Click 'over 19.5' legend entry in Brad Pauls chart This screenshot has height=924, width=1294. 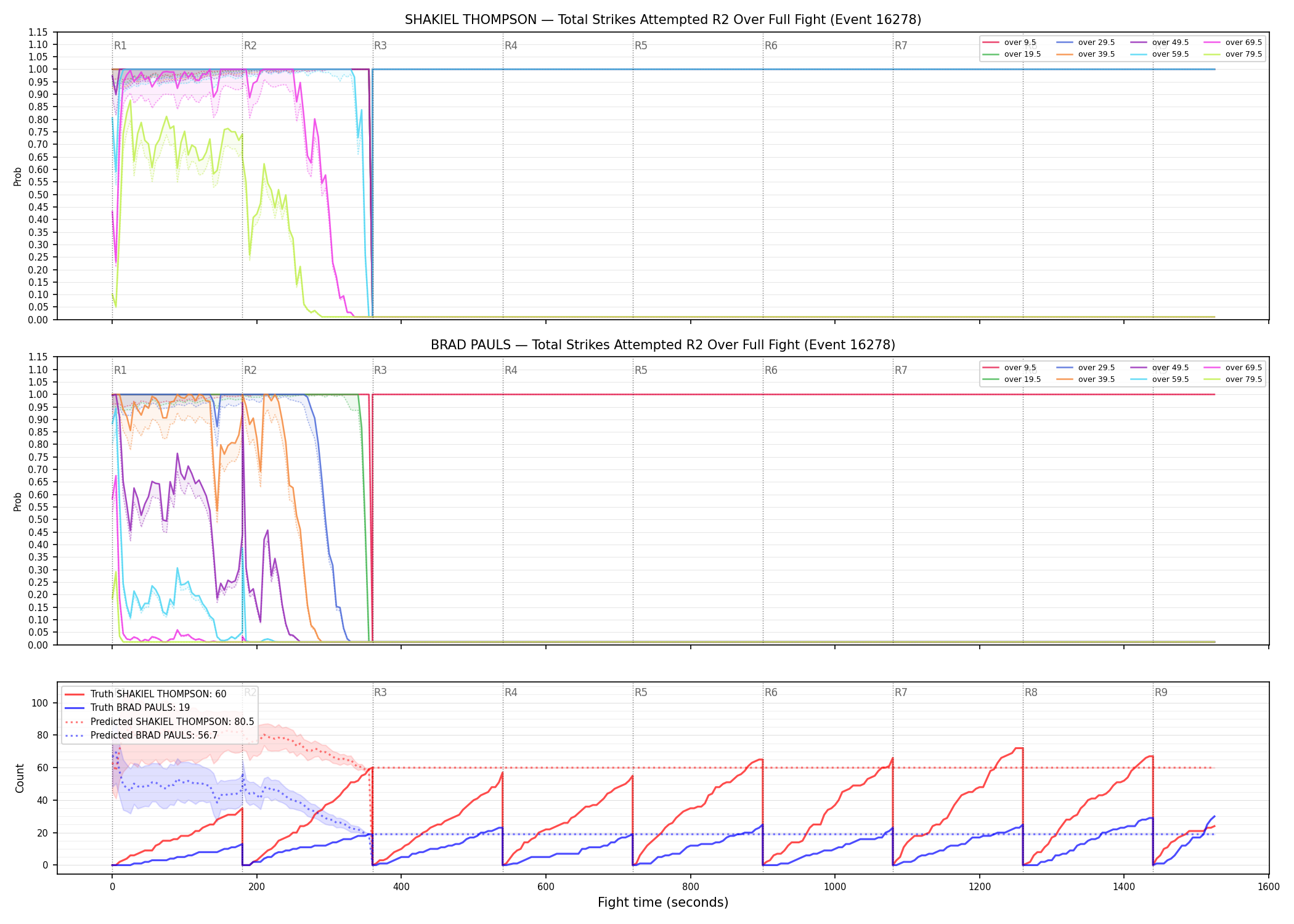click(x=1011, y=379)
